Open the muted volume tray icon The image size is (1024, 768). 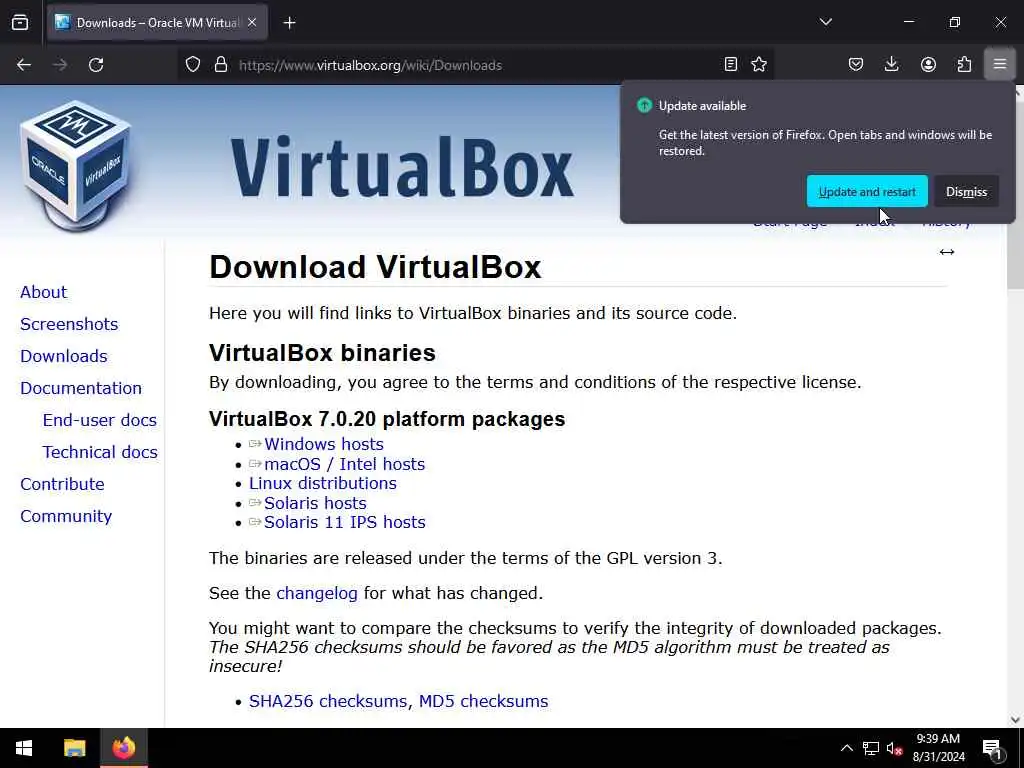894,748
